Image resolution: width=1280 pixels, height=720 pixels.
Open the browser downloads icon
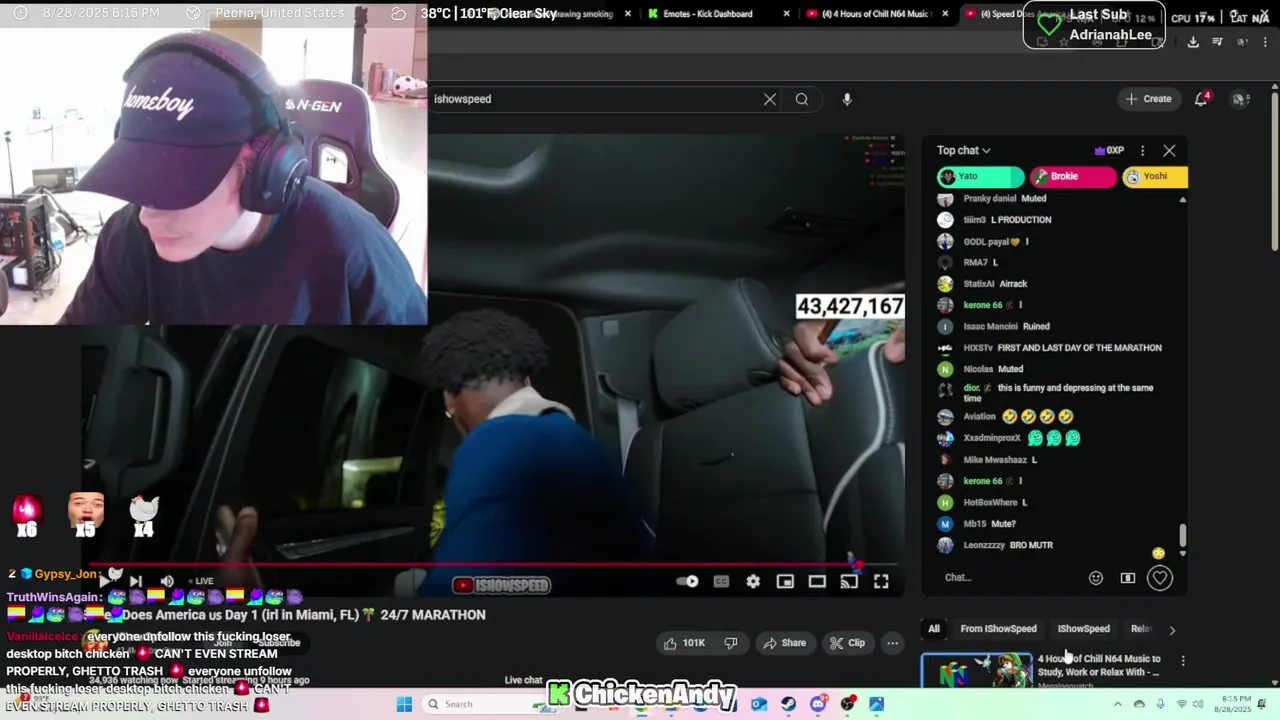click(1193, 42)
